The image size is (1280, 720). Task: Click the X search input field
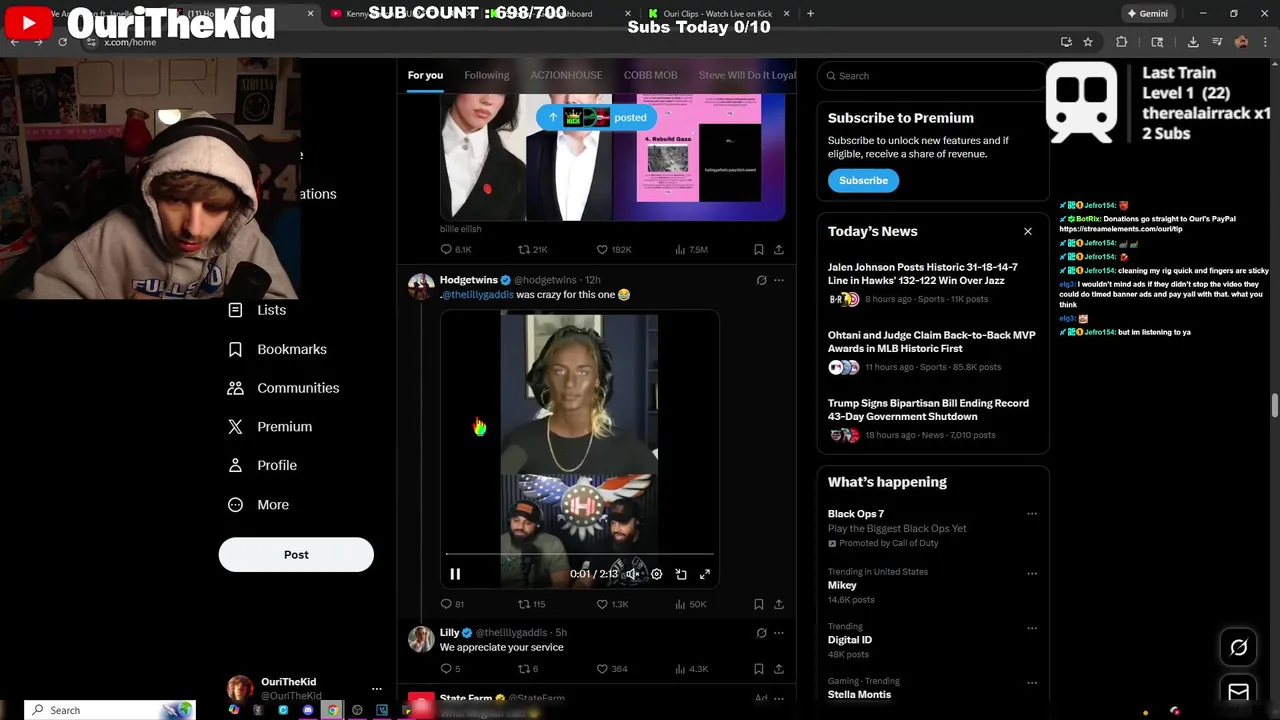[x=931, y=76]
